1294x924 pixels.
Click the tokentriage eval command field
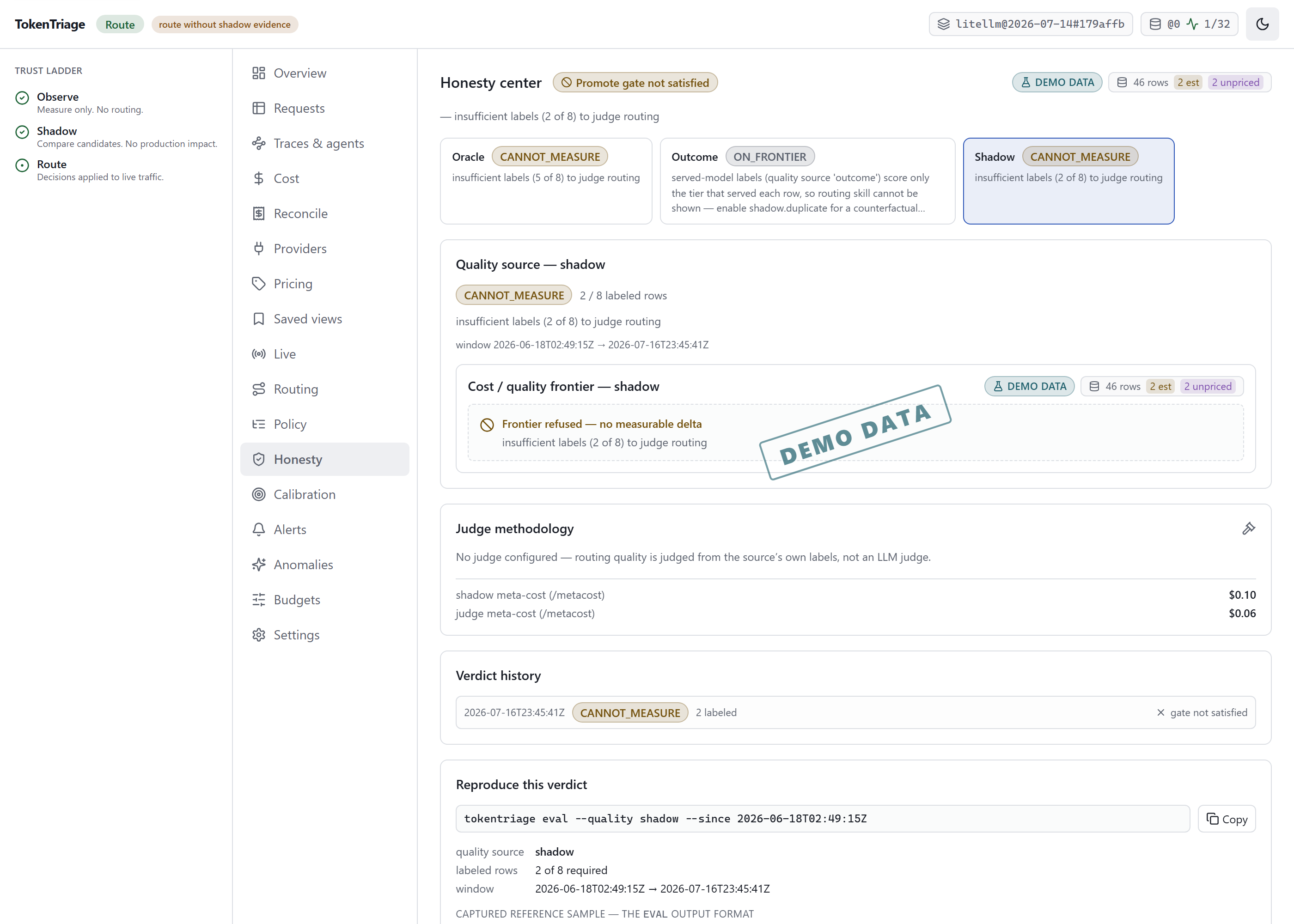tap(822, 819)
